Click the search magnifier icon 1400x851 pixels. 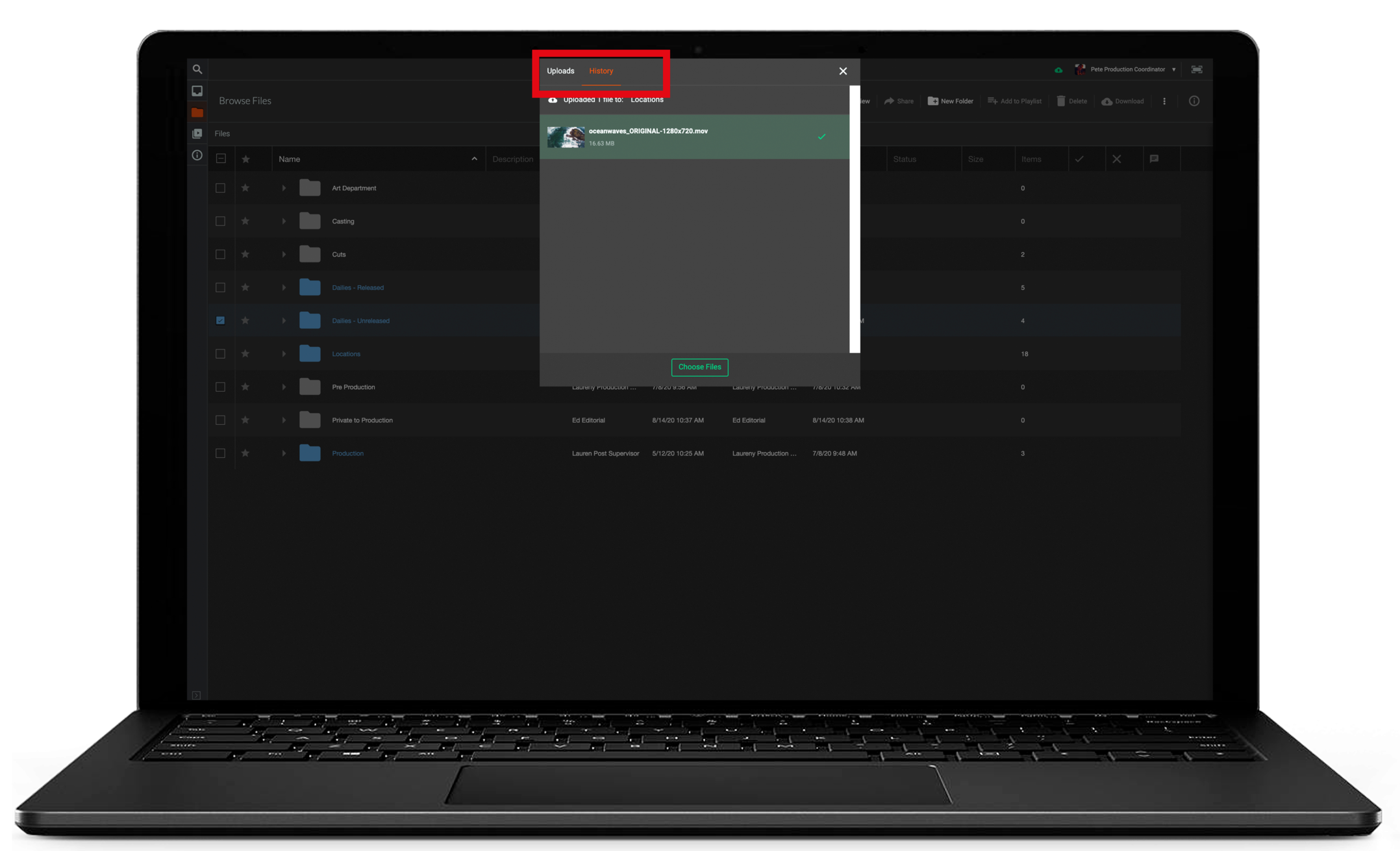197,70
